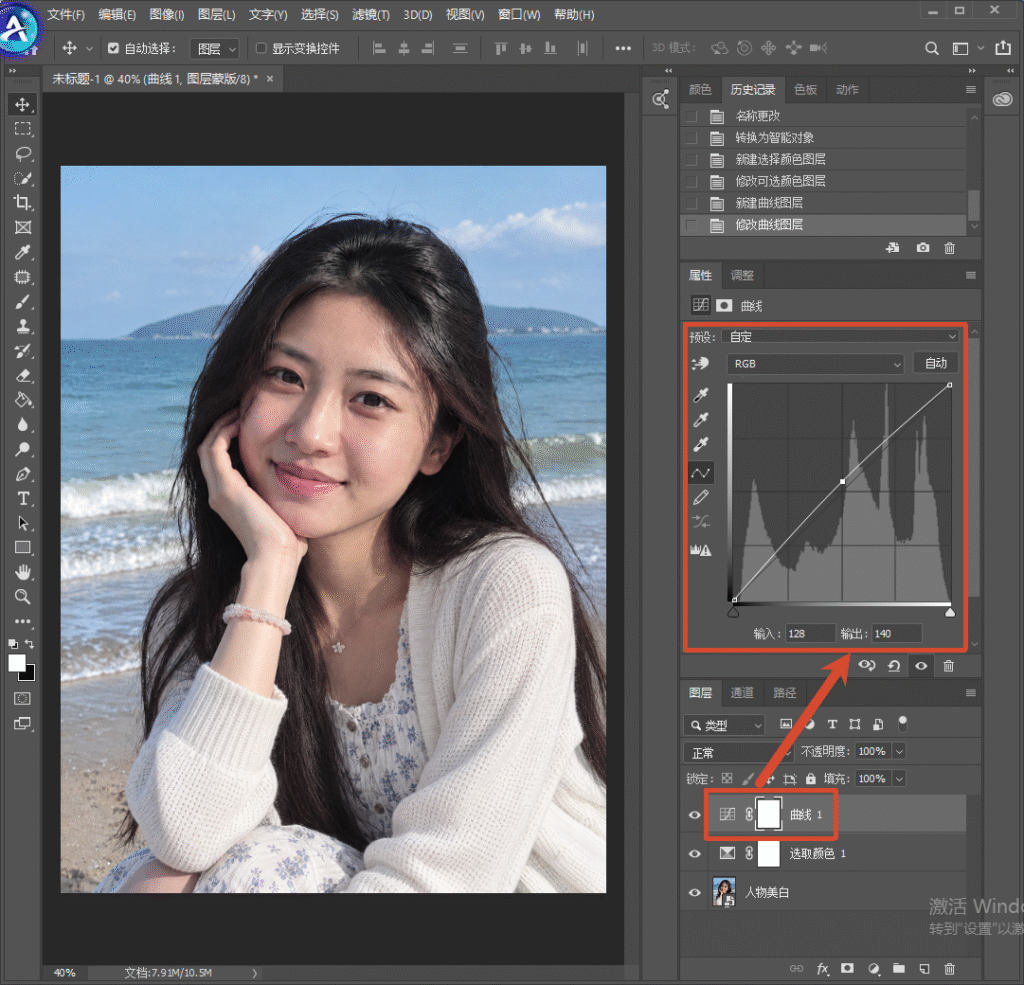Click the create new snapshot camera icon

[922, 248]
